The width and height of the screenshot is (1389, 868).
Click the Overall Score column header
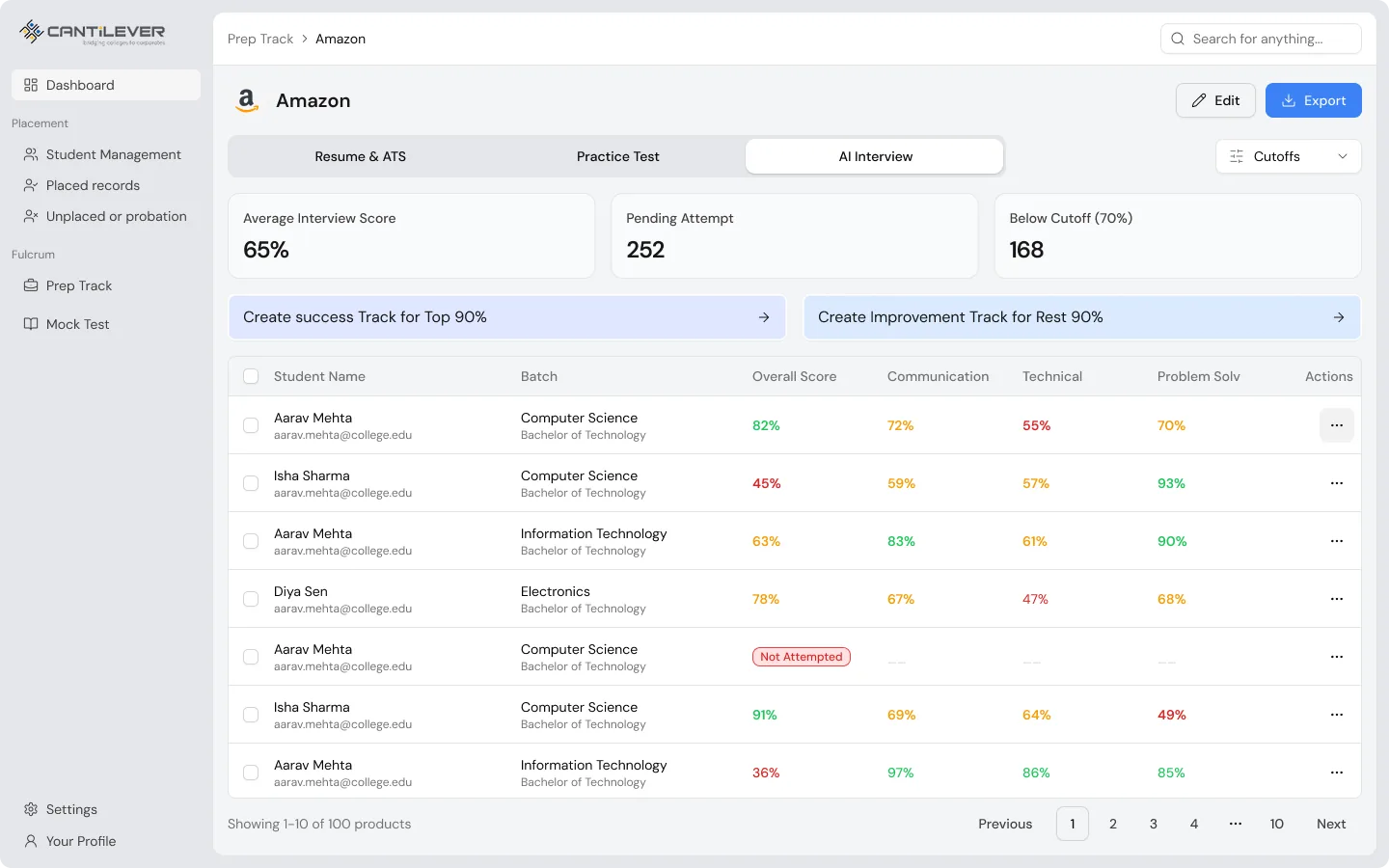pos(794,376)
